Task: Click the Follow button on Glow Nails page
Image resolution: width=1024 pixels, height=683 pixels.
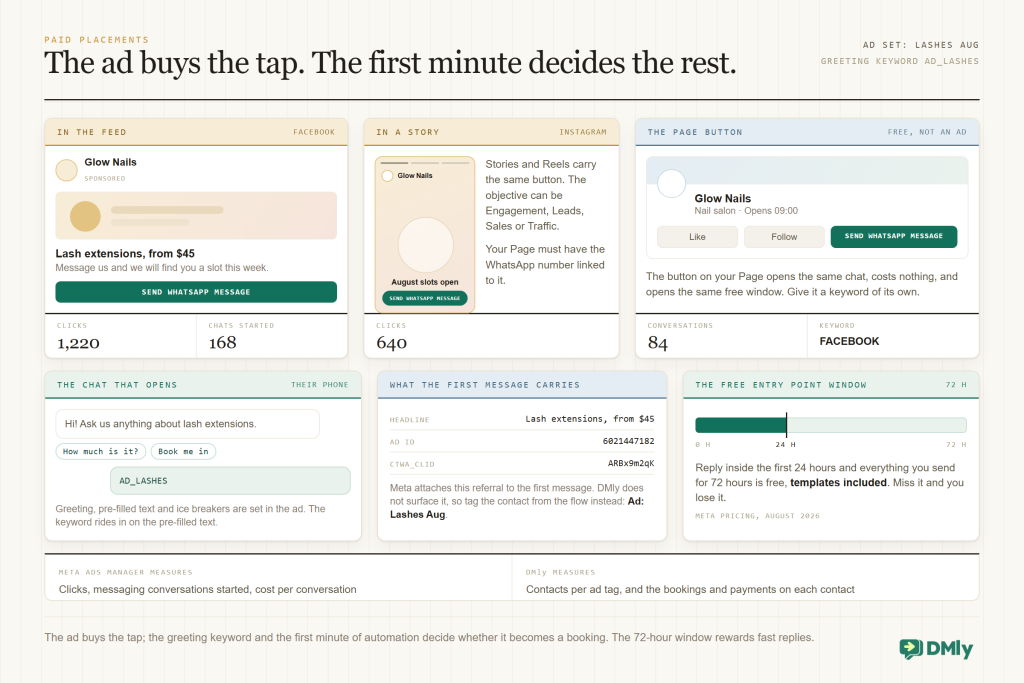Action: pyautogui.click(x=784, y=237)
